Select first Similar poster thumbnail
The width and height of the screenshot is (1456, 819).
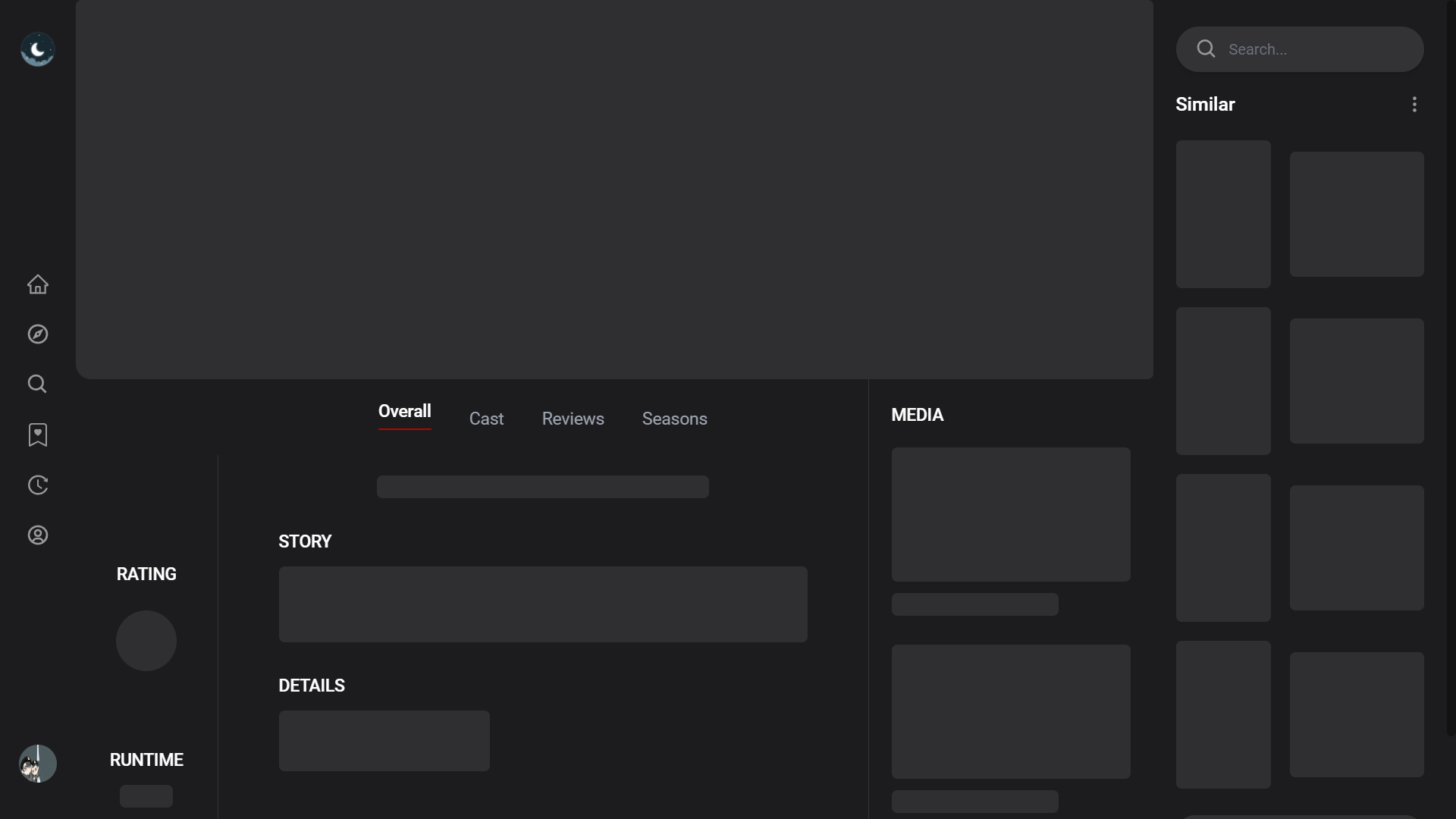tap(1223, 214)
